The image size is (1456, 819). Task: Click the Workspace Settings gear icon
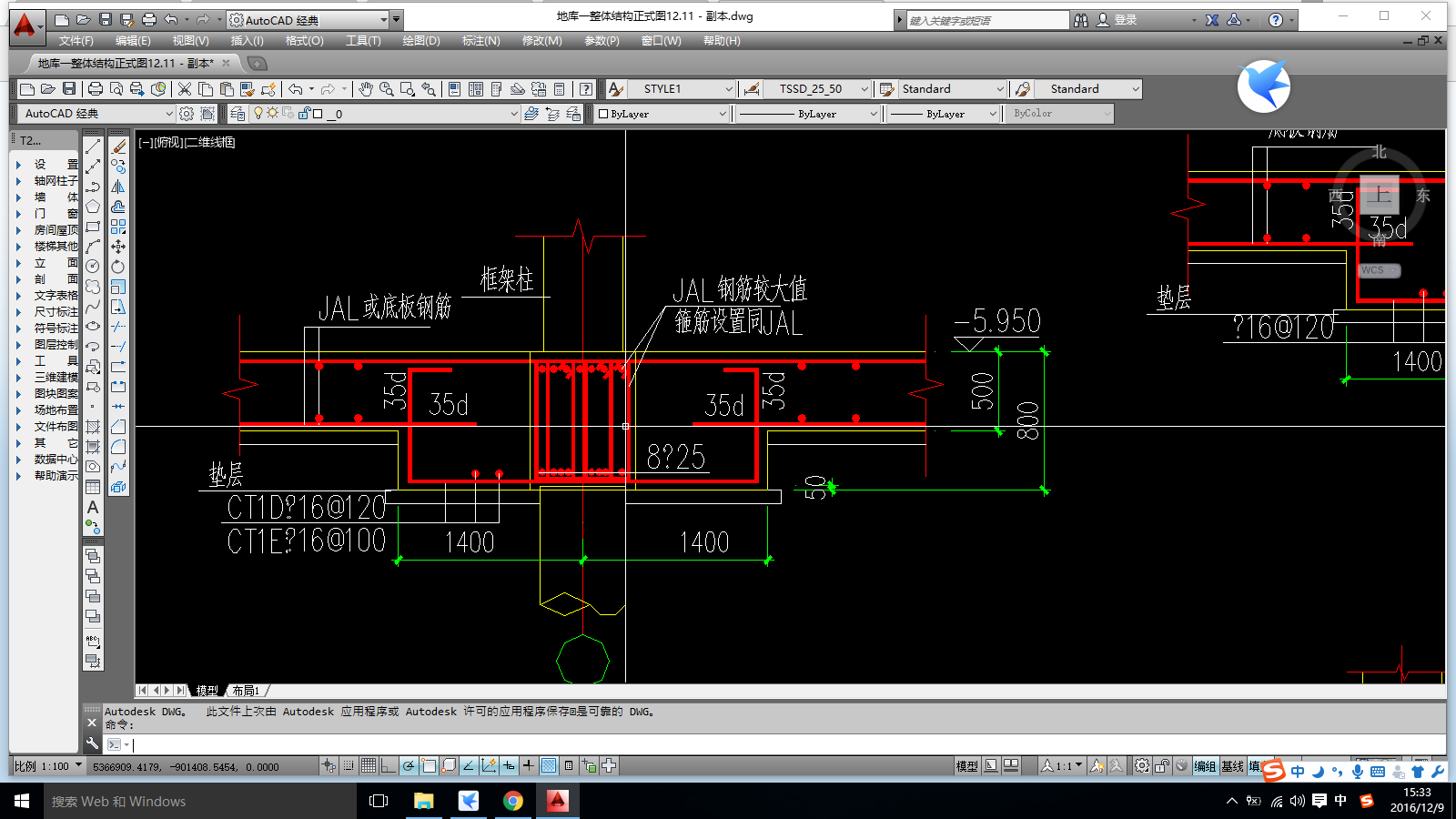(187, 114)
